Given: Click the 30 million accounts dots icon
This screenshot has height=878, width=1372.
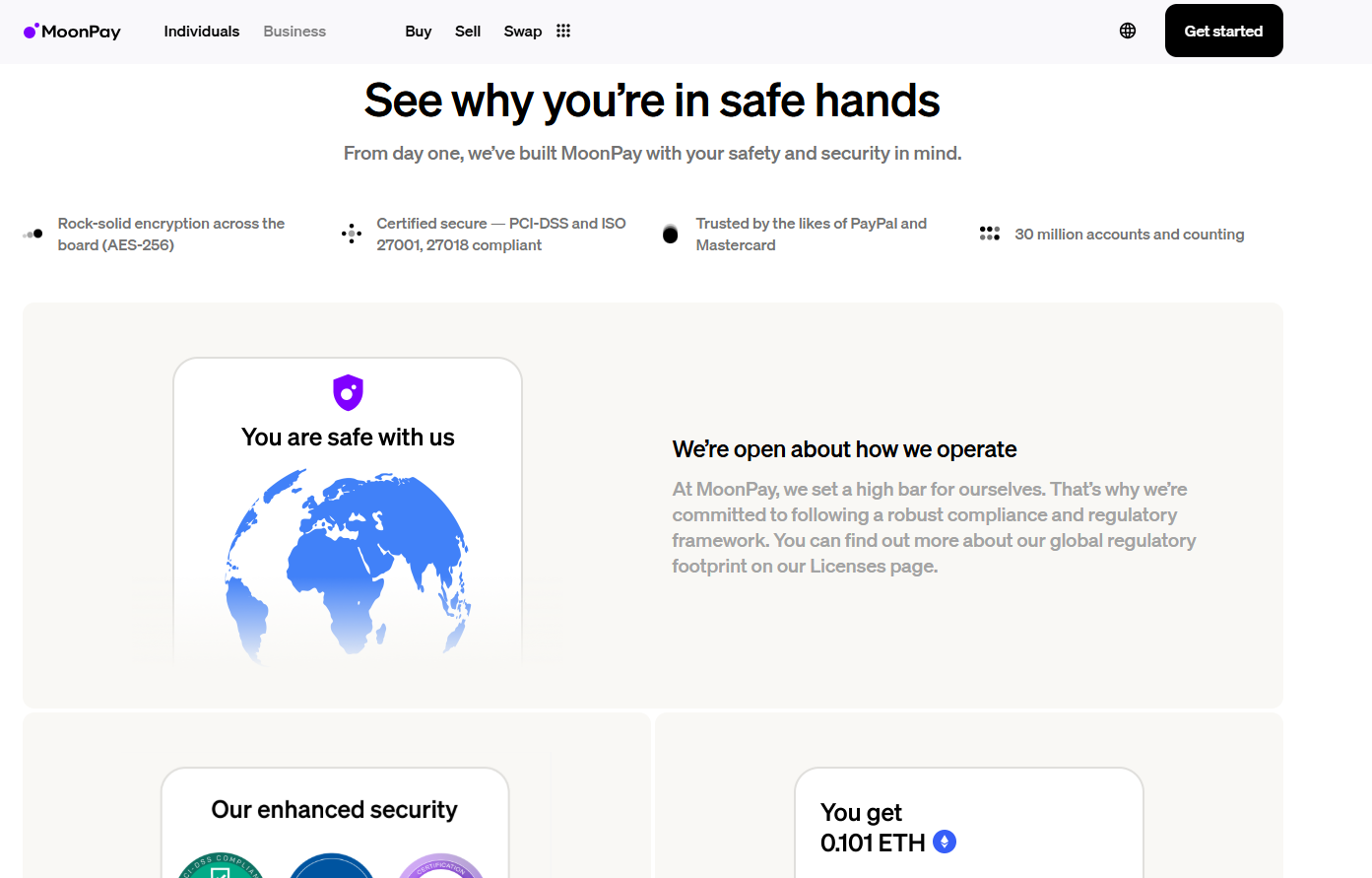Looking at the screenshot, I should 989,233.
